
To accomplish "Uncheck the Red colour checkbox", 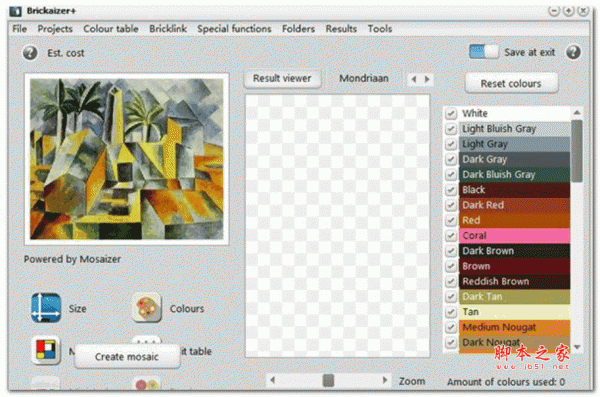I will (x=451, y=221).
